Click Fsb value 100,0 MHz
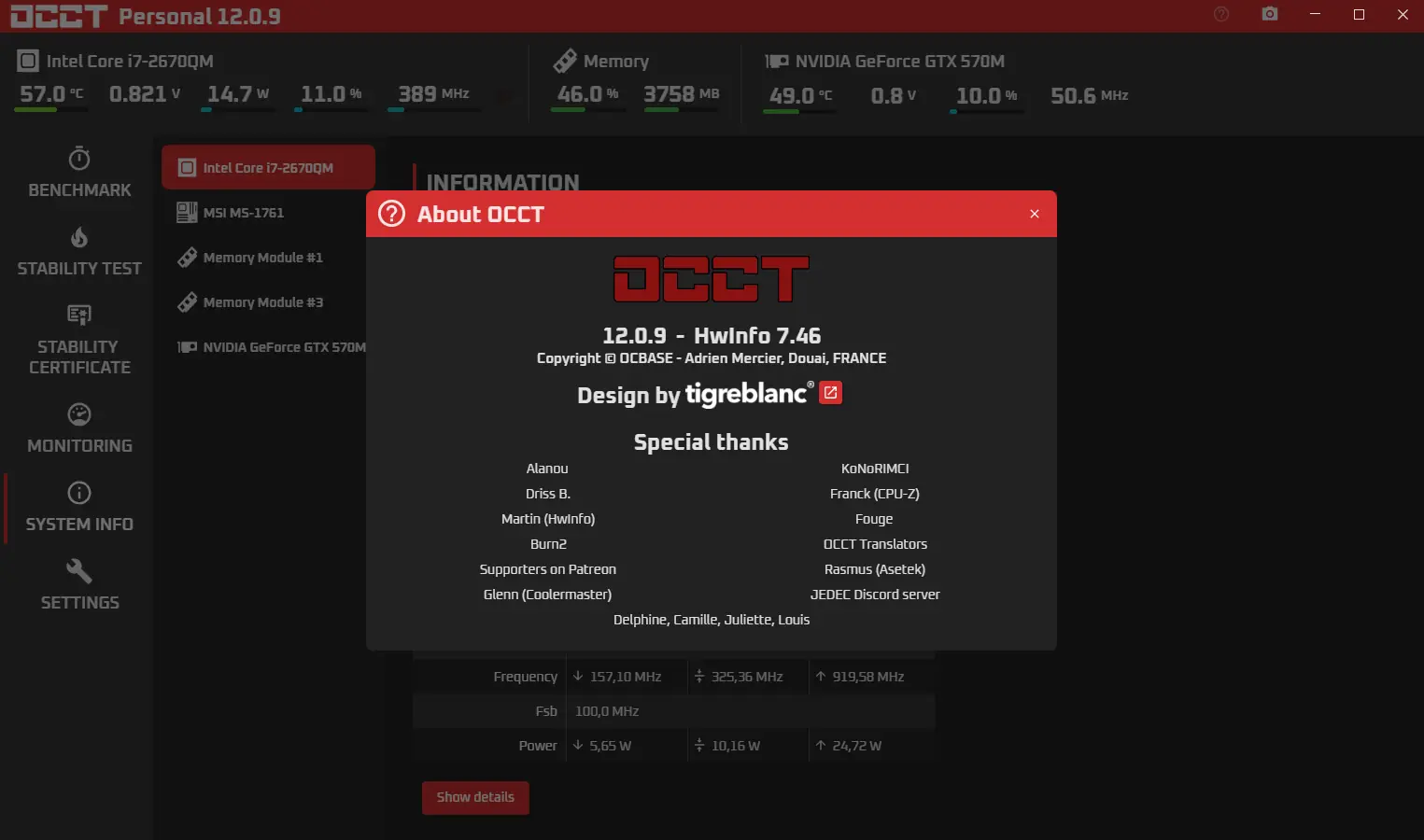Viewport: 1424px width, 840px height. 607,711
